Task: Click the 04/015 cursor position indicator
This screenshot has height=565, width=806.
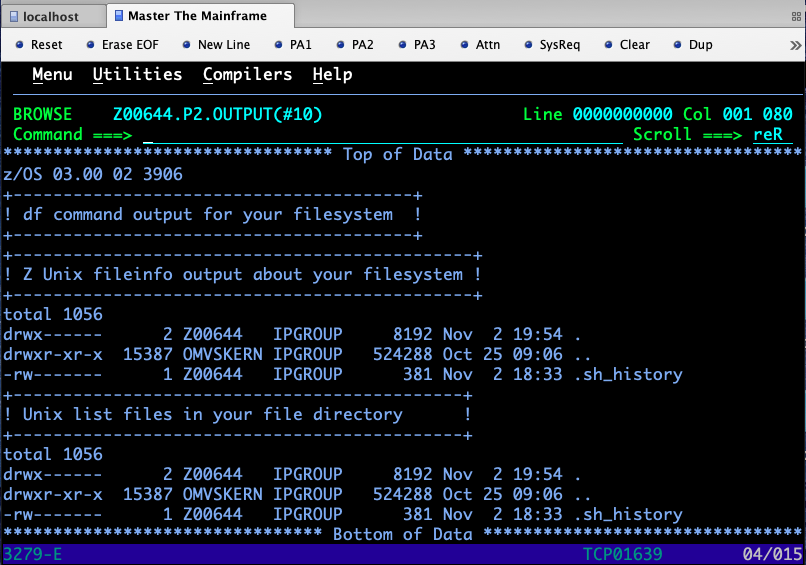Action: coord(772,554)
